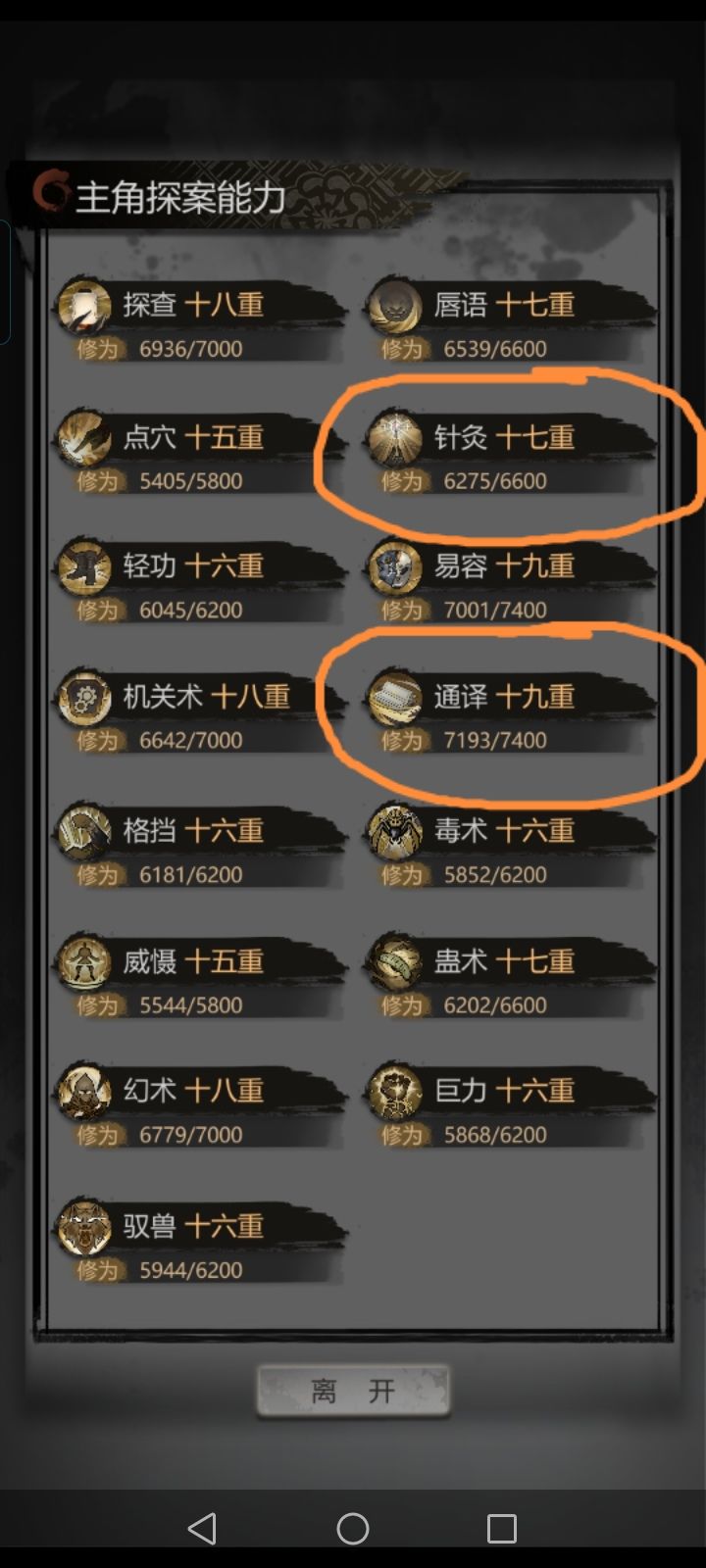Tap the 点穴 skill icon
The width and height of the screenshot is (706, 1568).
83,437
